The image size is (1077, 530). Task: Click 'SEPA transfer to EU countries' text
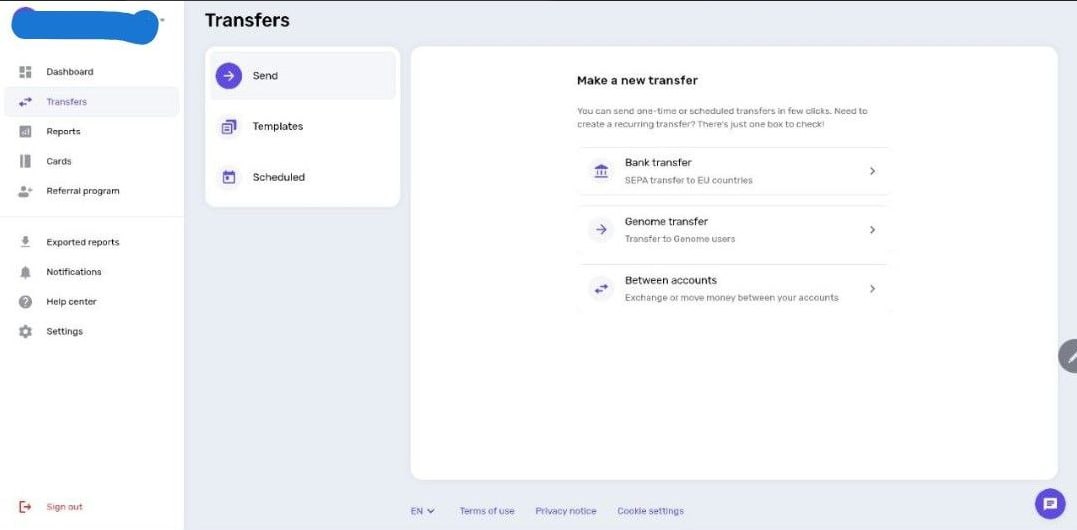click(689, 181)
